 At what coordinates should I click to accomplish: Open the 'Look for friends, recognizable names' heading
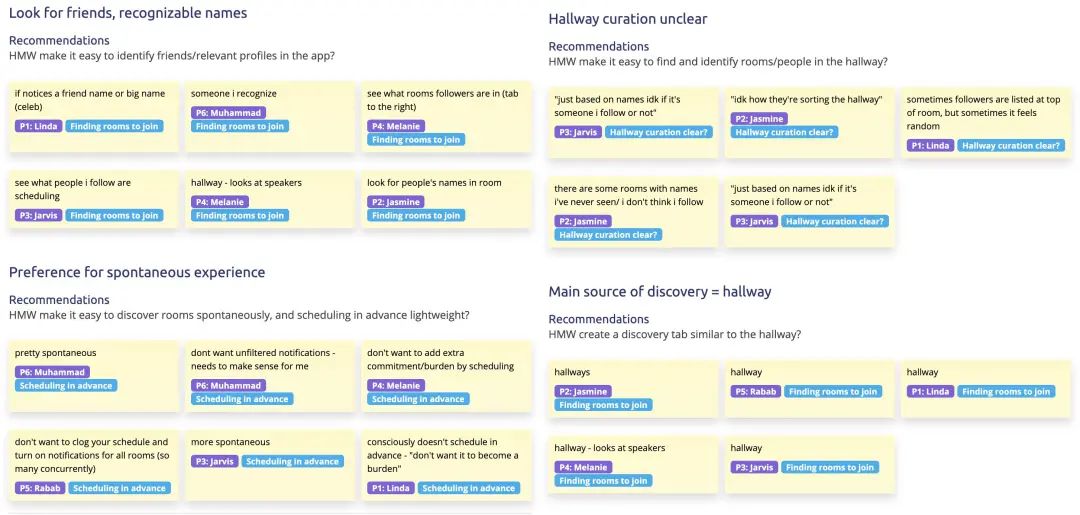(x=128, y=13)
